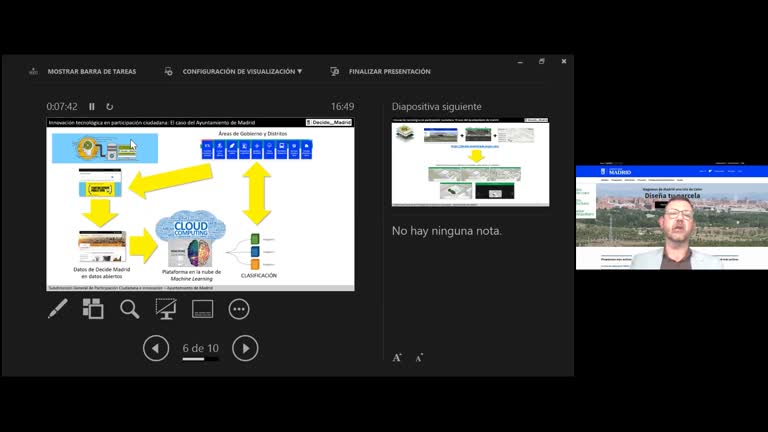Click the 6 de 10 slide counter

200,348
